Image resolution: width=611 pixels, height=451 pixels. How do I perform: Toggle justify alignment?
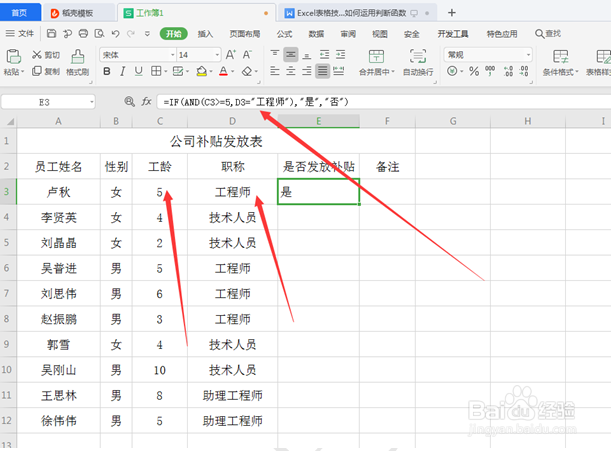click(x=323, y=71)
